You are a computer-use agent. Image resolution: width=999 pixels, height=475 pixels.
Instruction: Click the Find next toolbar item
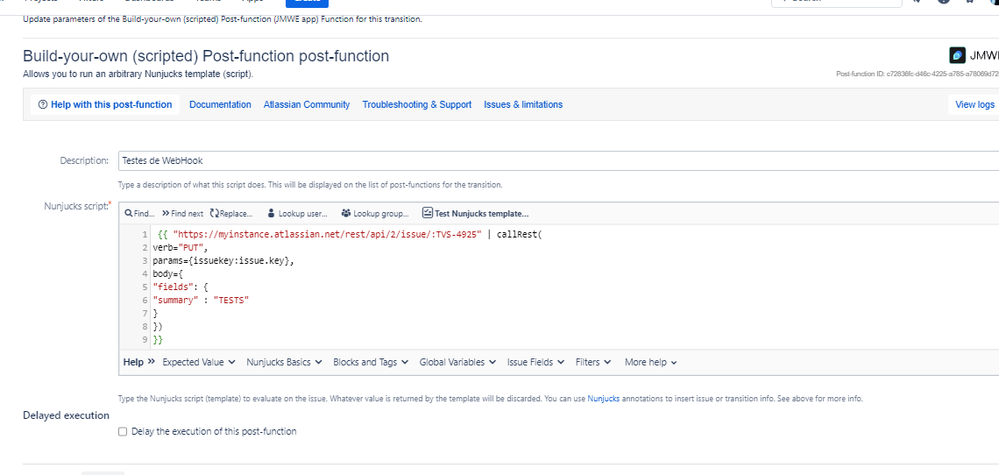click(x=183, y=213)
